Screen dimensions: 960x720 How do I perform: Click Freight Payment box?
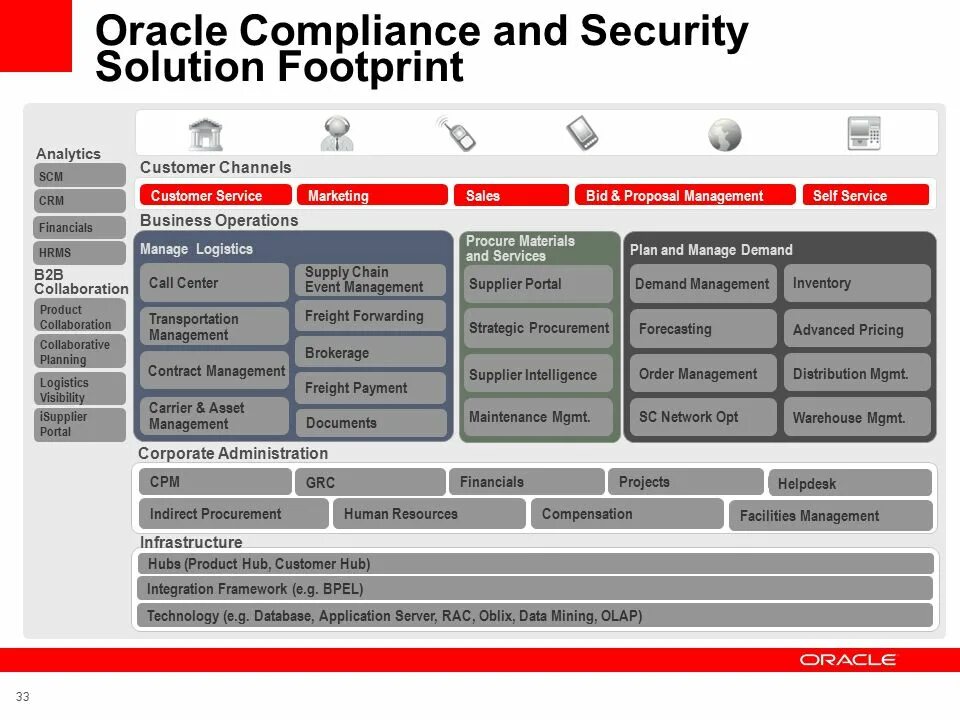coord(370,388)
